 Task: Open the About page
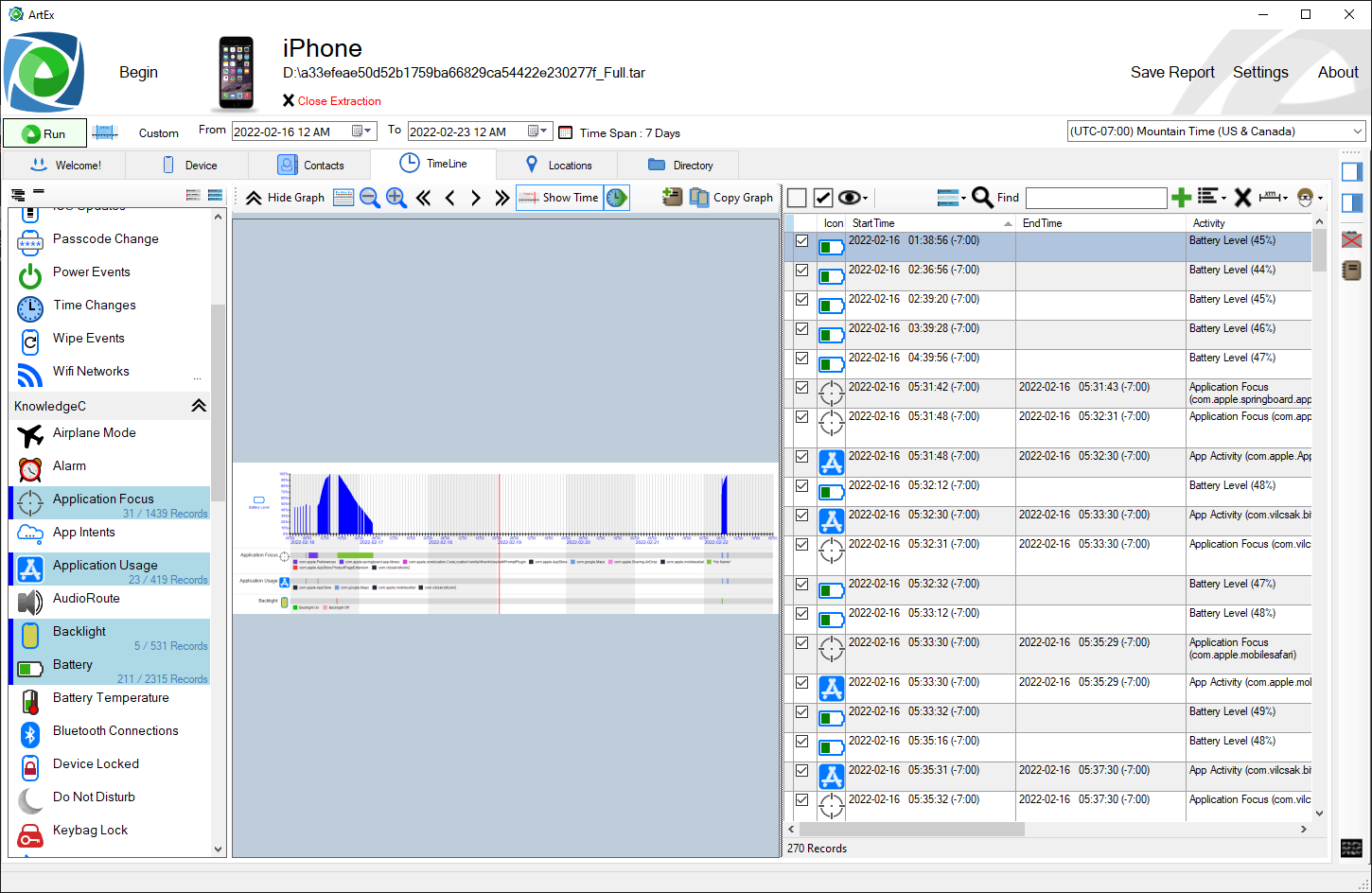pyautogui.click(x=1338, y=73)
